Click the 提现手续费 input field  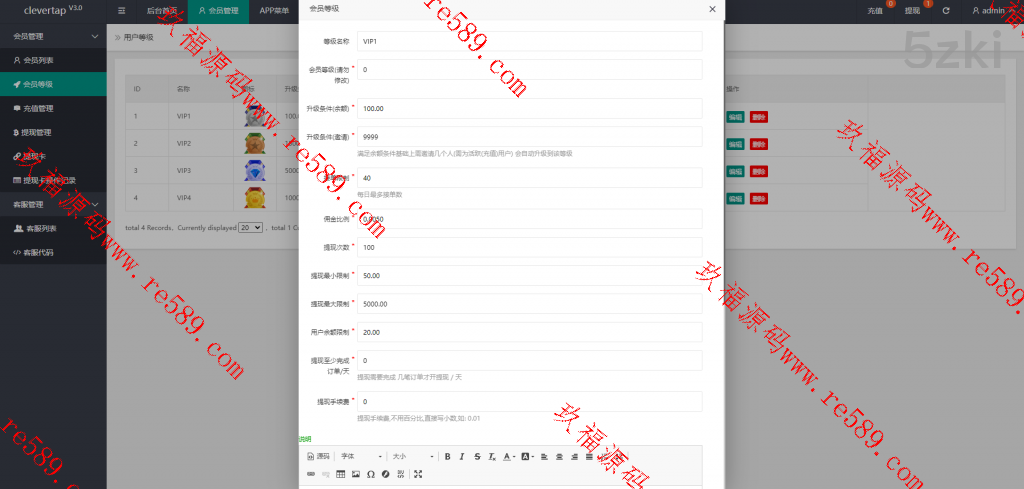point(530,402)
